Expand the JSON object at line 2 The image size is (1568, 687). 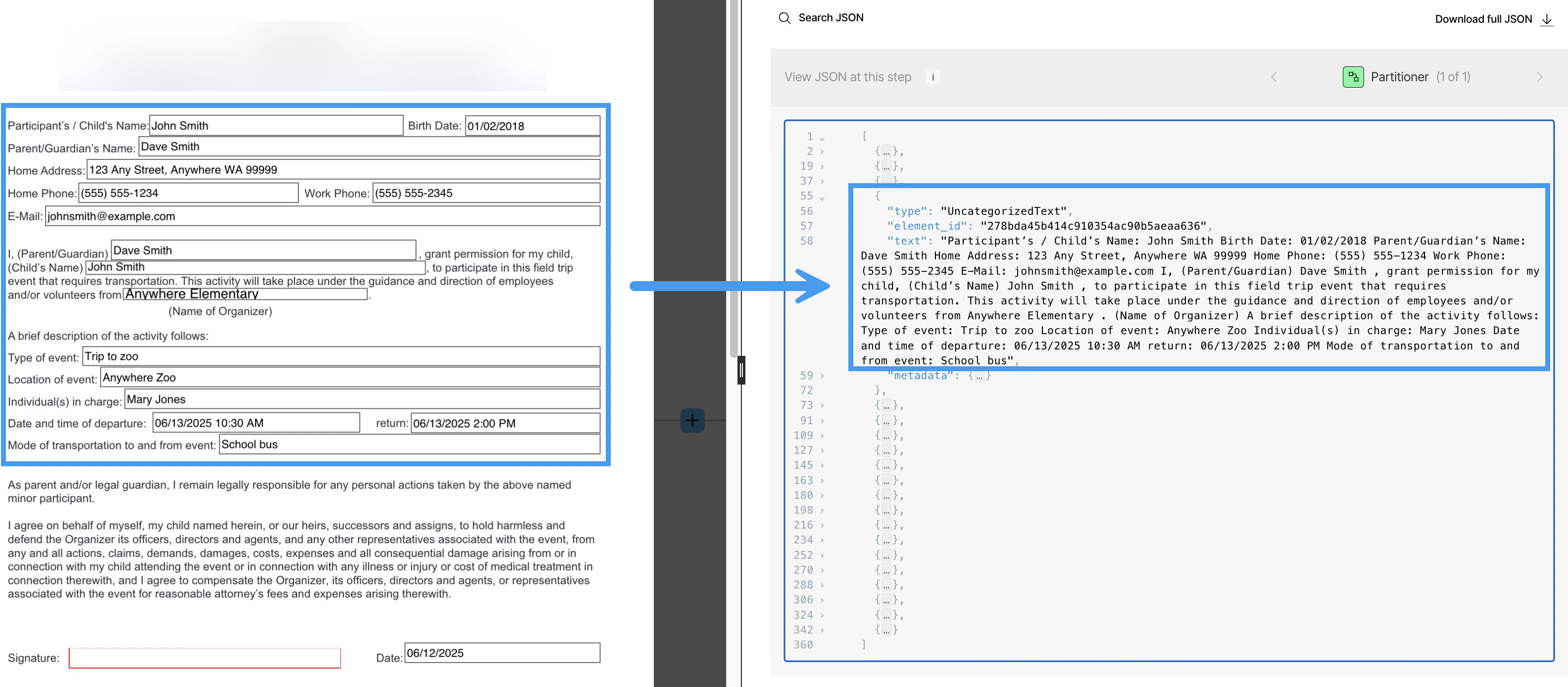(822, 151)
